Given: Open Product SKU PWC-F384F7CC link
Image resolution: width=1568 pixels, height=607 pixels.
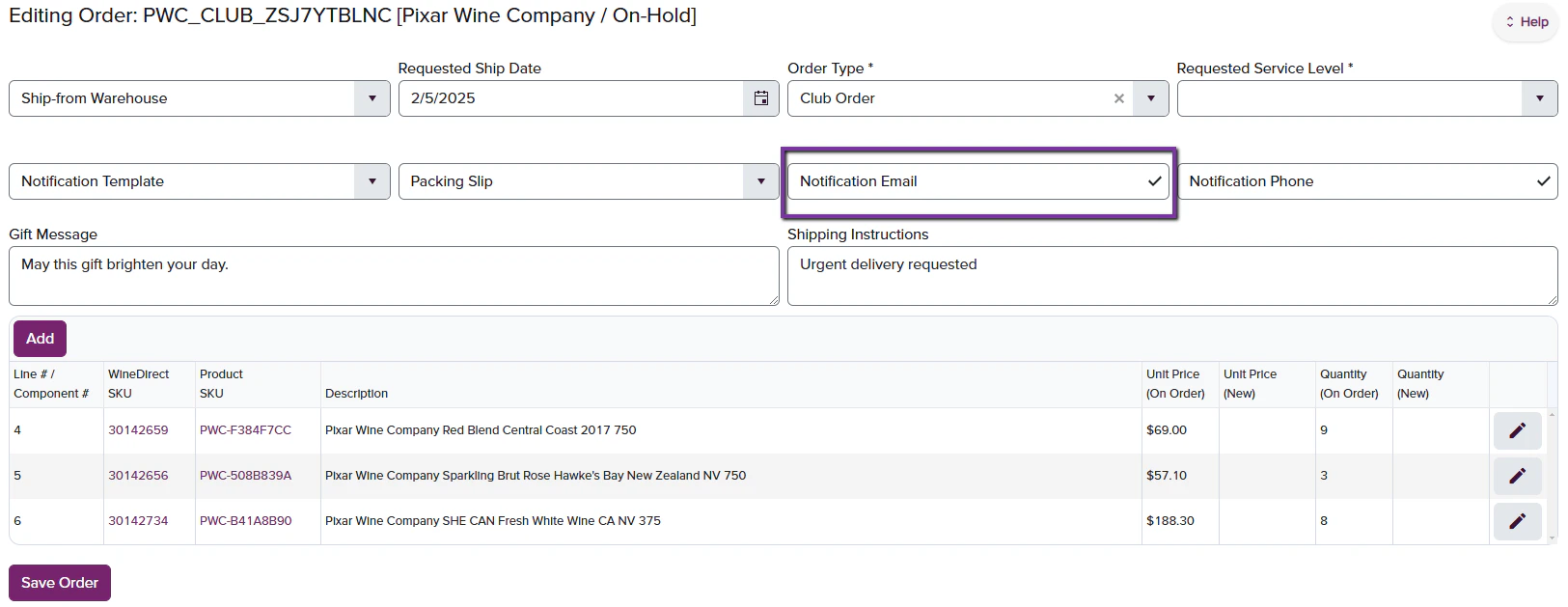Looking at the screenshot, I should pyautogui.click(x=245, y=430).
